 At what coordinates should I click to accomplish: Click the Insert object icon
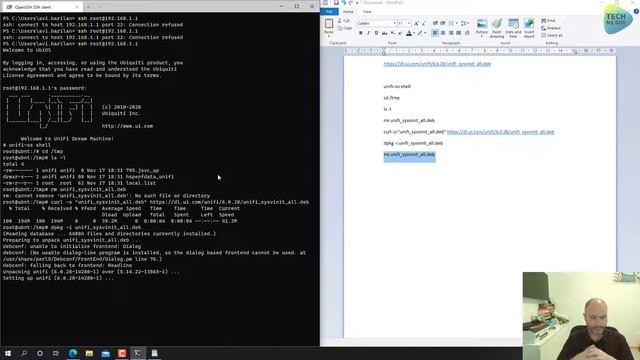click(x=529, y=23)
